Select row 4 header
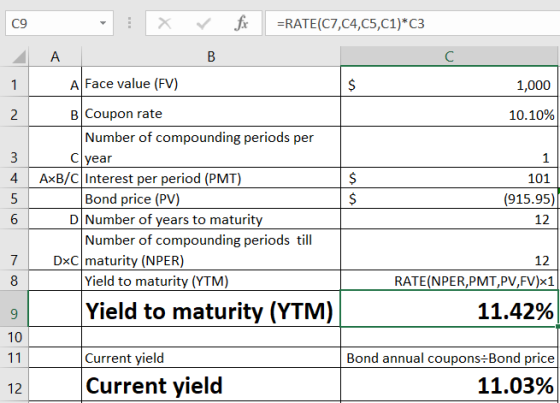Viewport: 560px width, 403px height. tap(14, 178)
